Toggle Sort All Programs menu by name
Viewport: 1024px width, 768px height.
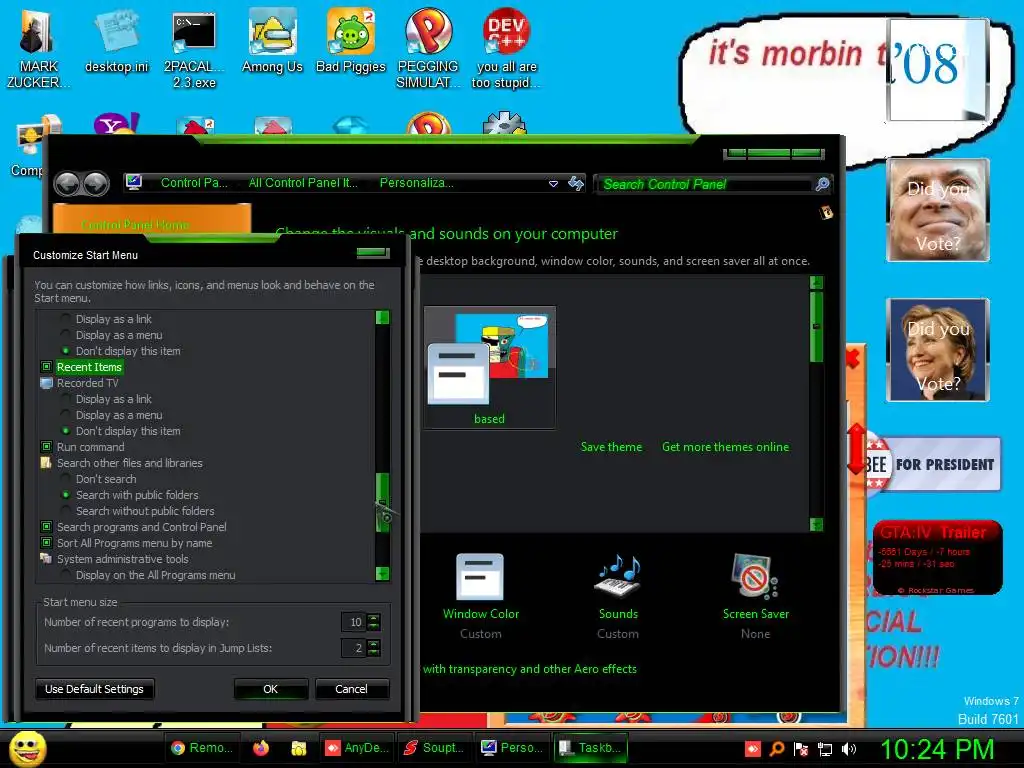click(x=46, y=543)
